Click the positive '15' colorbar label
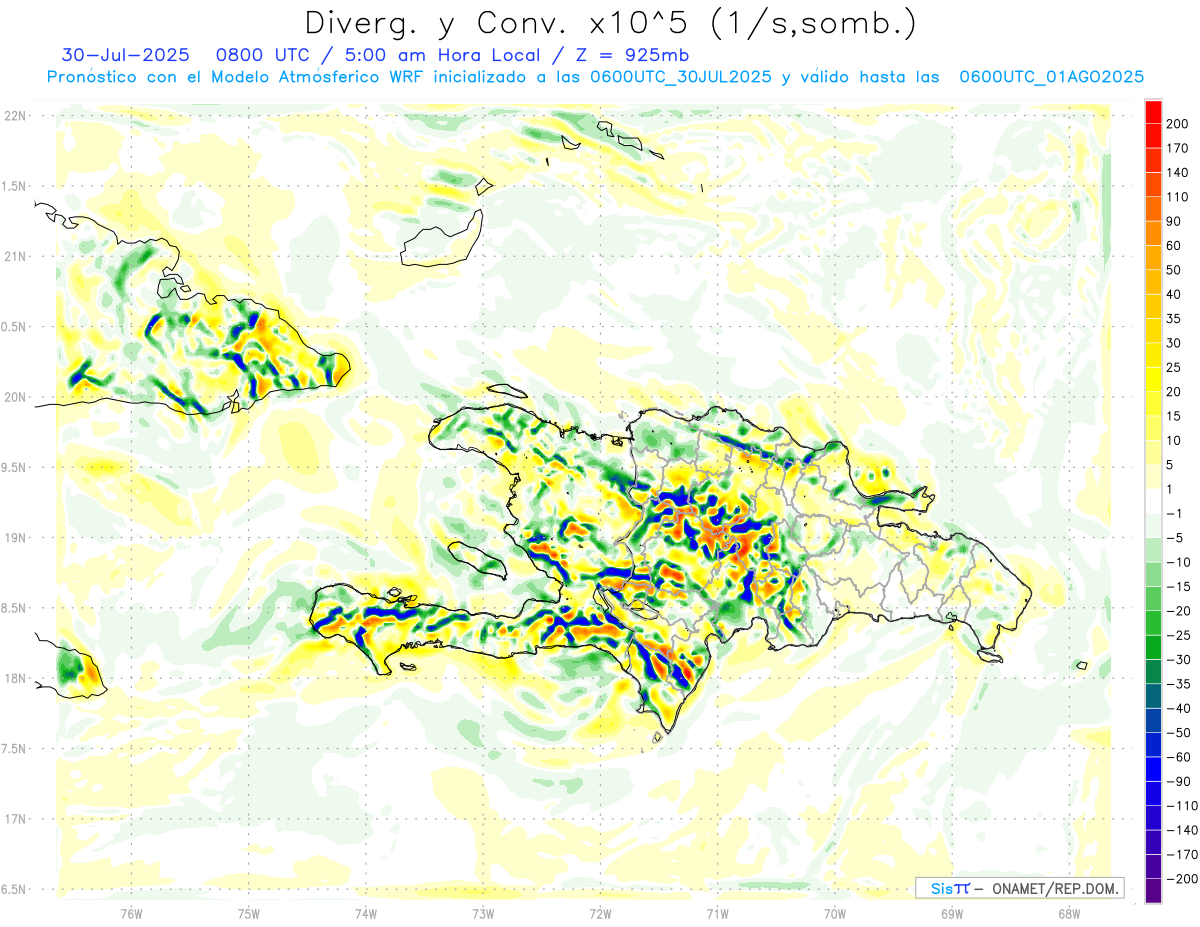This screenshot has height=927, width=1200. (x=1174, y=416)
